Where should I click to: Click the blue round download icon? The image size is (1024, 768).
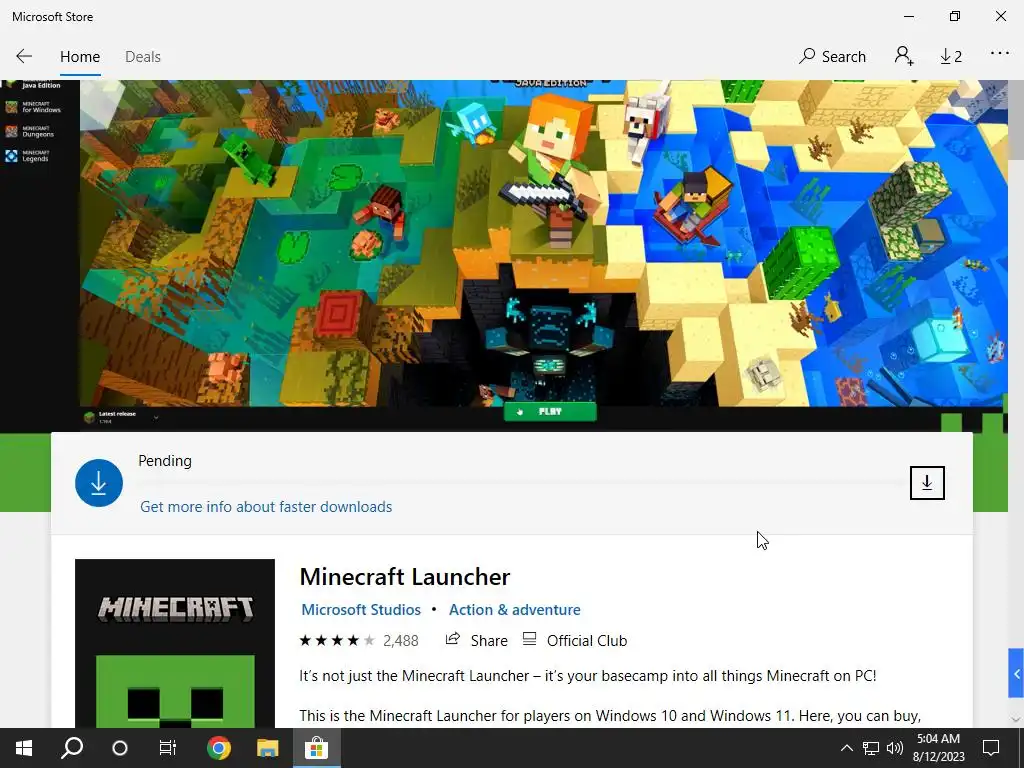[x=99, y=483]
